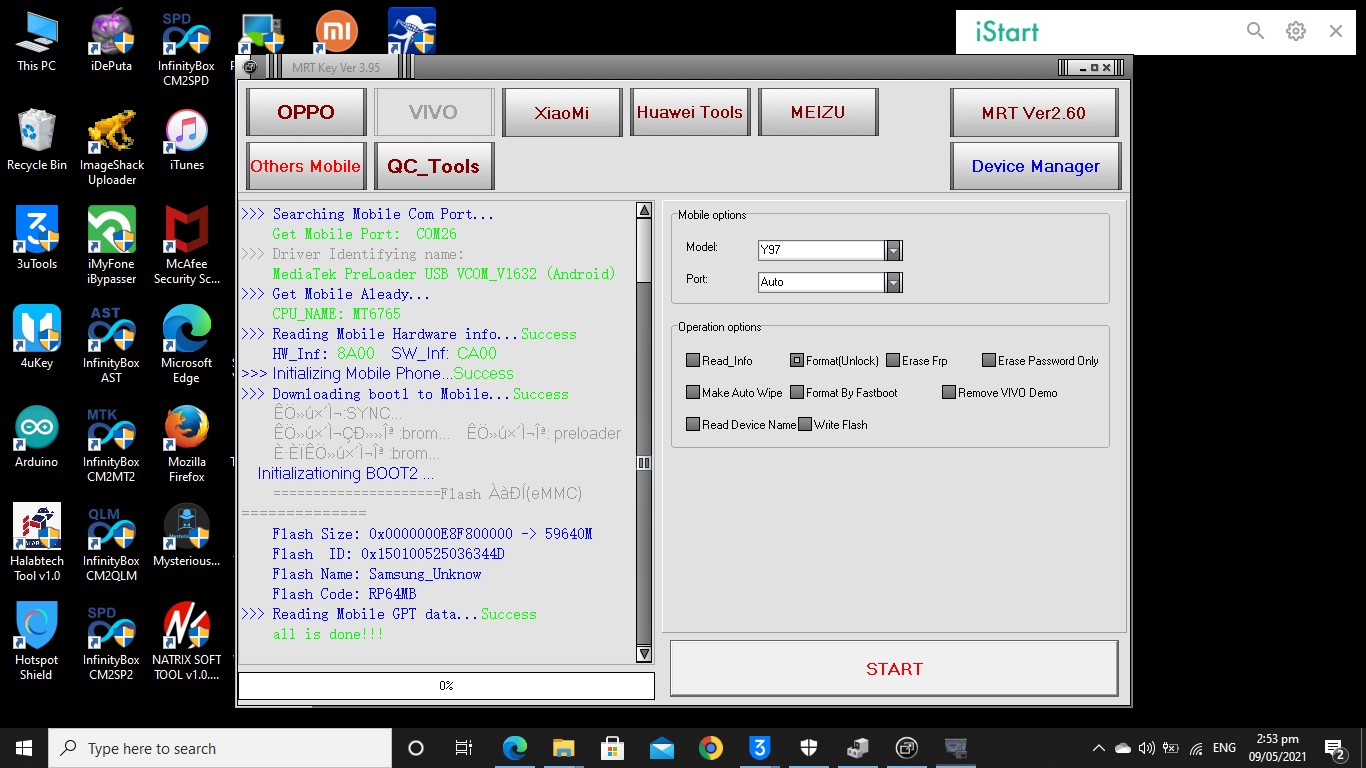Click the taskbar search box

point(220,748)
